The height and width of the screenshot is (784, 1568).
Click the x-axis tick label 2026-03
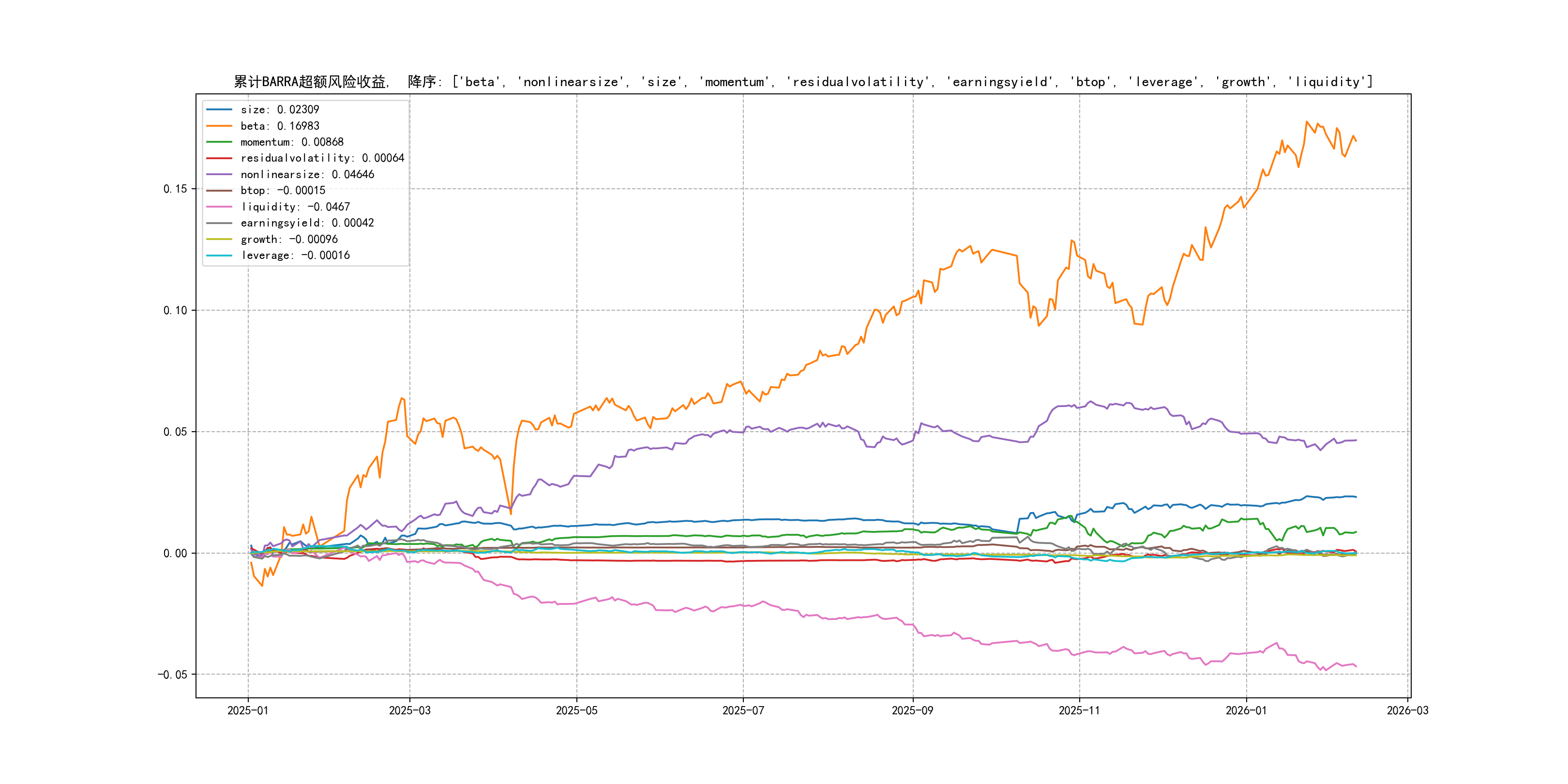click(x=1407, y=710)
